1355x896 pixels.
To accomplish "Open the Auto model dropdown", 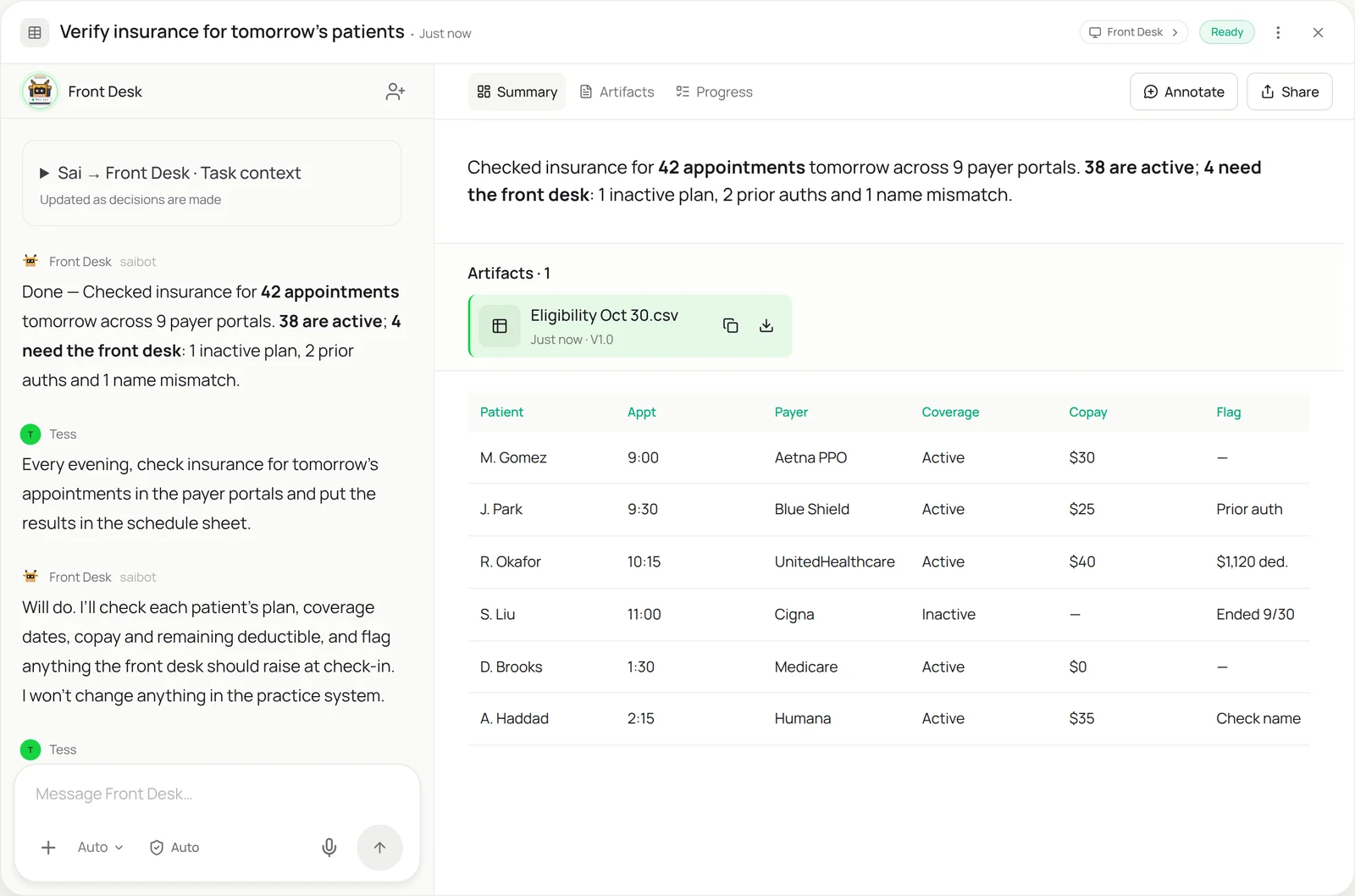I will tap(100, 848).
